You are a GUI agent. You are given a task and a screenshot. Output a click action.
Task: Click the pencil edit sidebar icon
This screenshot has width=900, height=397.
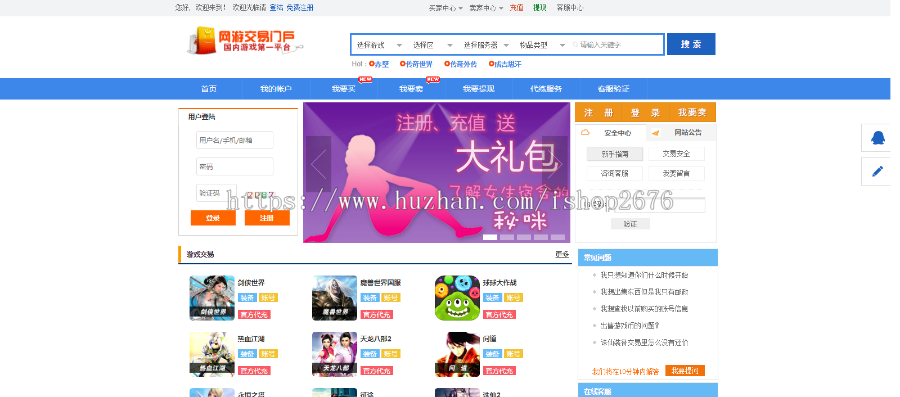tap(878, 171)
